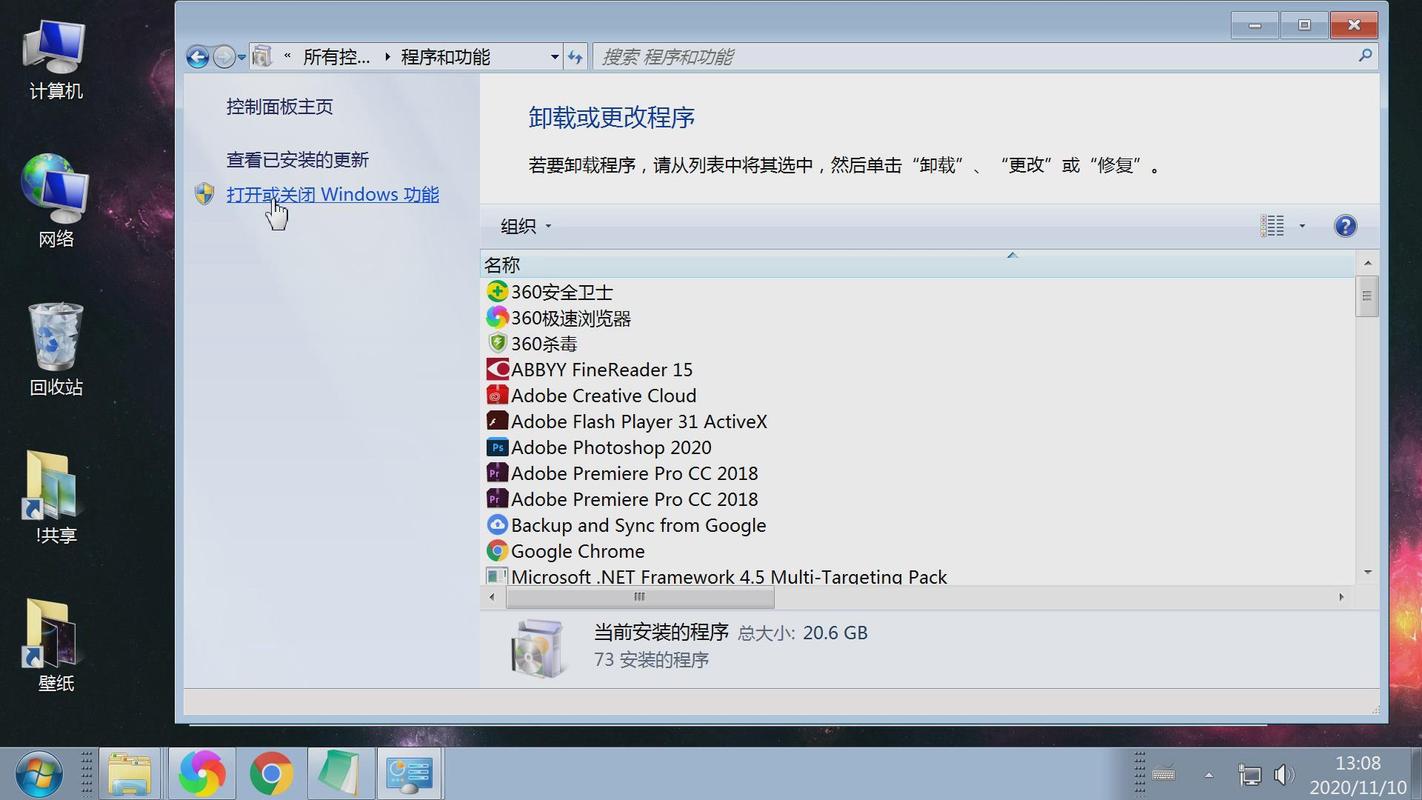Click the refresh icon in the address bar
This screenshot has height=800, width=1422.
click(575, 57)
